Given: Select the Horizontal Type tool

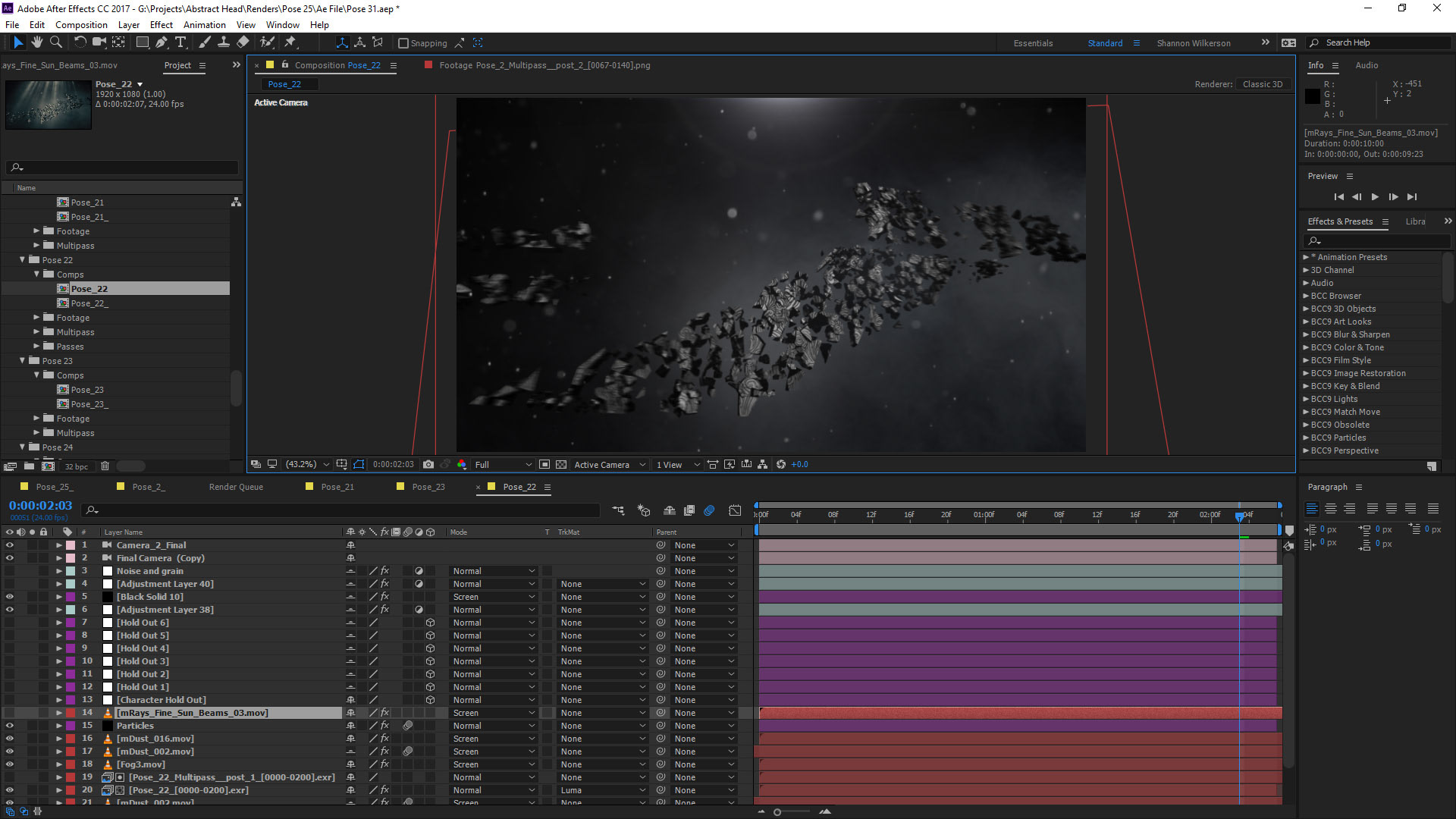Looking at the screenshot, I should pyautogui.click(x=180, y=42).
